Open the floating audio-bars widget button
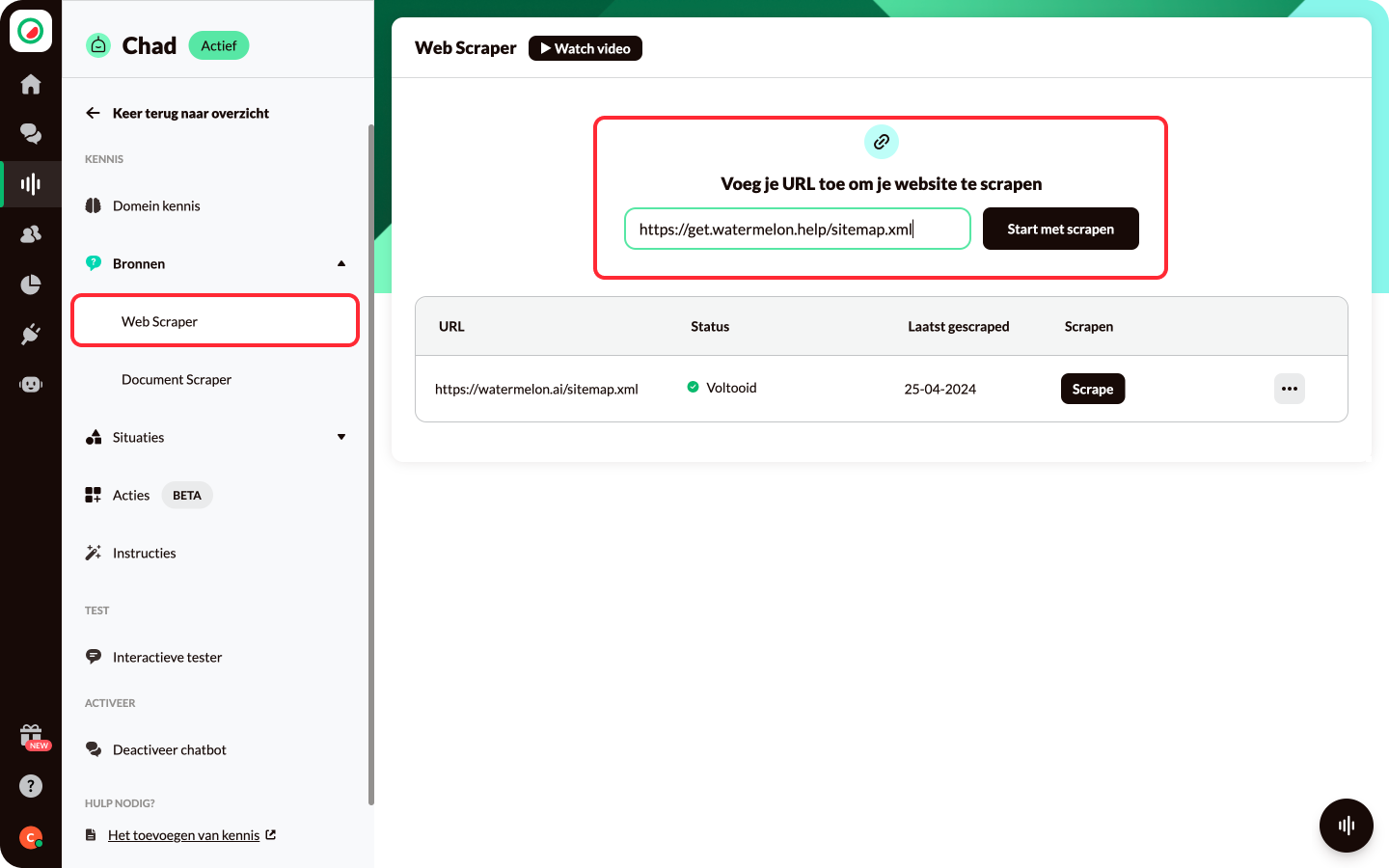This screenshot has width=1389, height=868. [1347, 826]
